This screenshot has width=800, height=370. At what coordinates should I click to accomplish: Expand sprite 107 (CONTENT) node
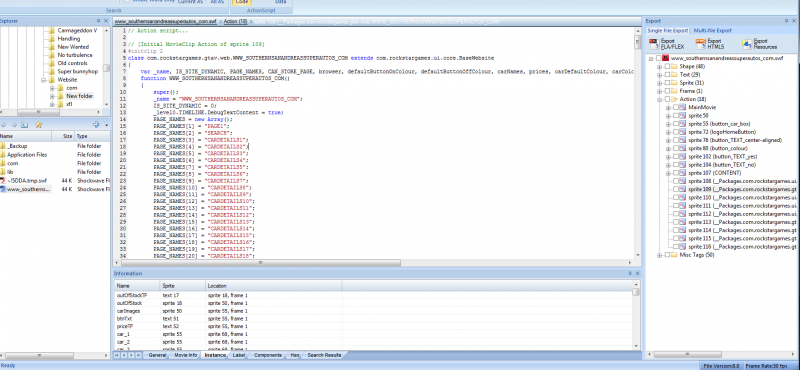(668, 173)
